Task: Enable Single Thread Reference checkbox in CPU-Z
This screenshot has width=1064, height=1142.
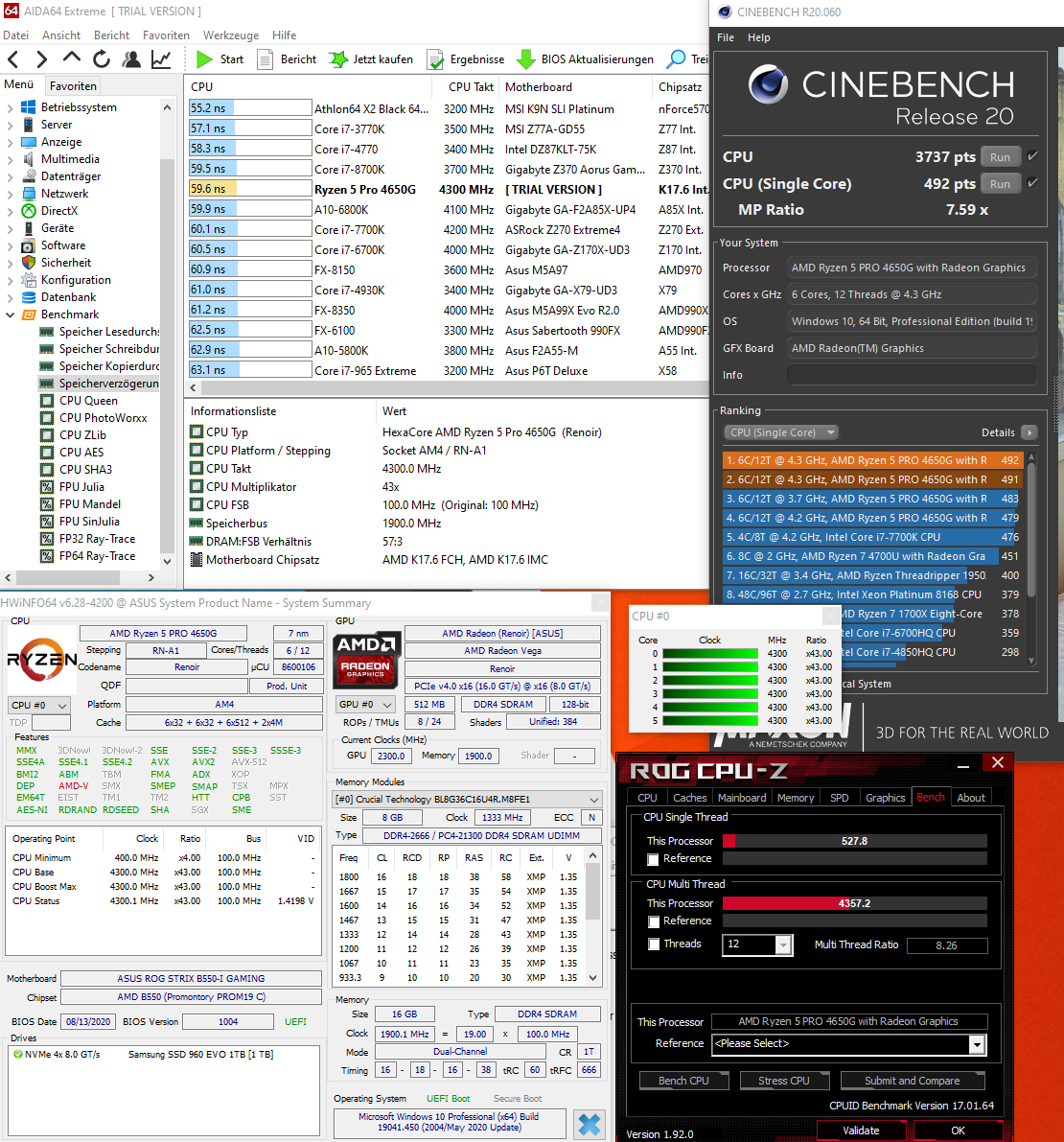Action: (653, 859)
